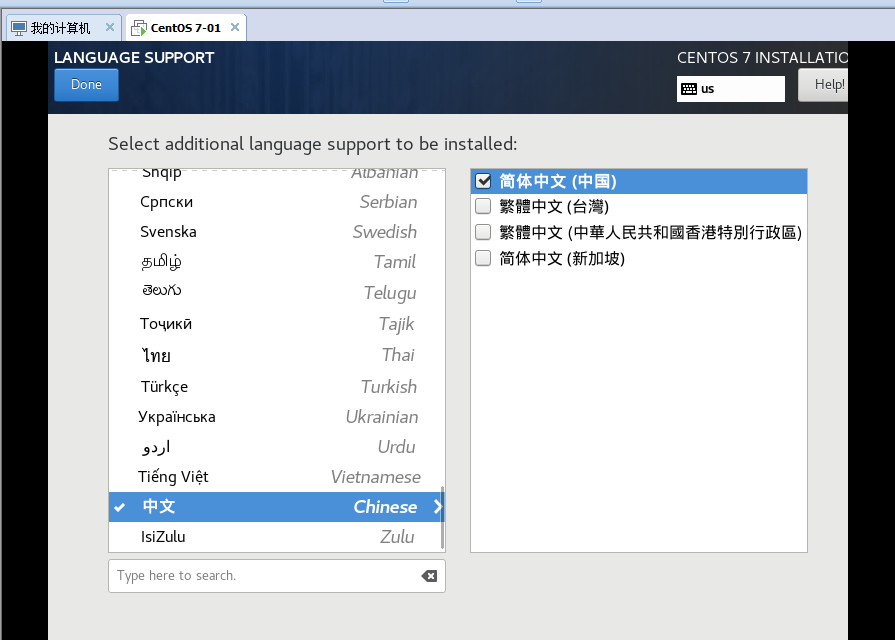Uncheck 简体中文 (中国) checkbox
The height and width of the screenshot is (640, 895).
483,181
